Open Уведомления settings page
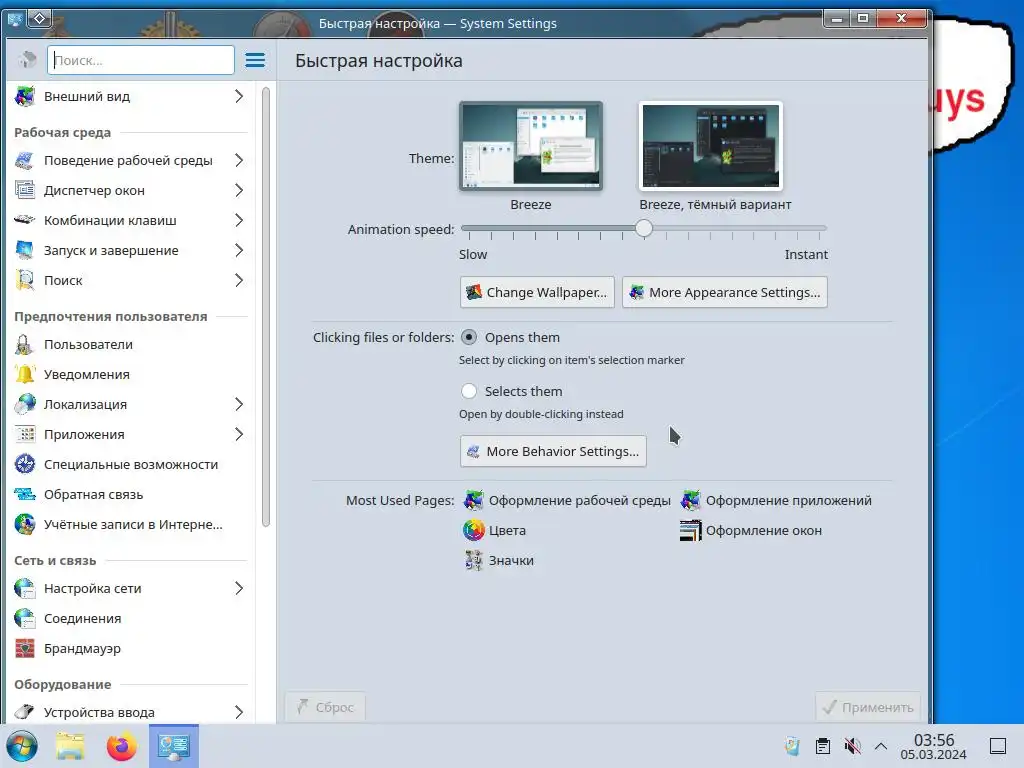1024x768 pixels. coord(129,374)
